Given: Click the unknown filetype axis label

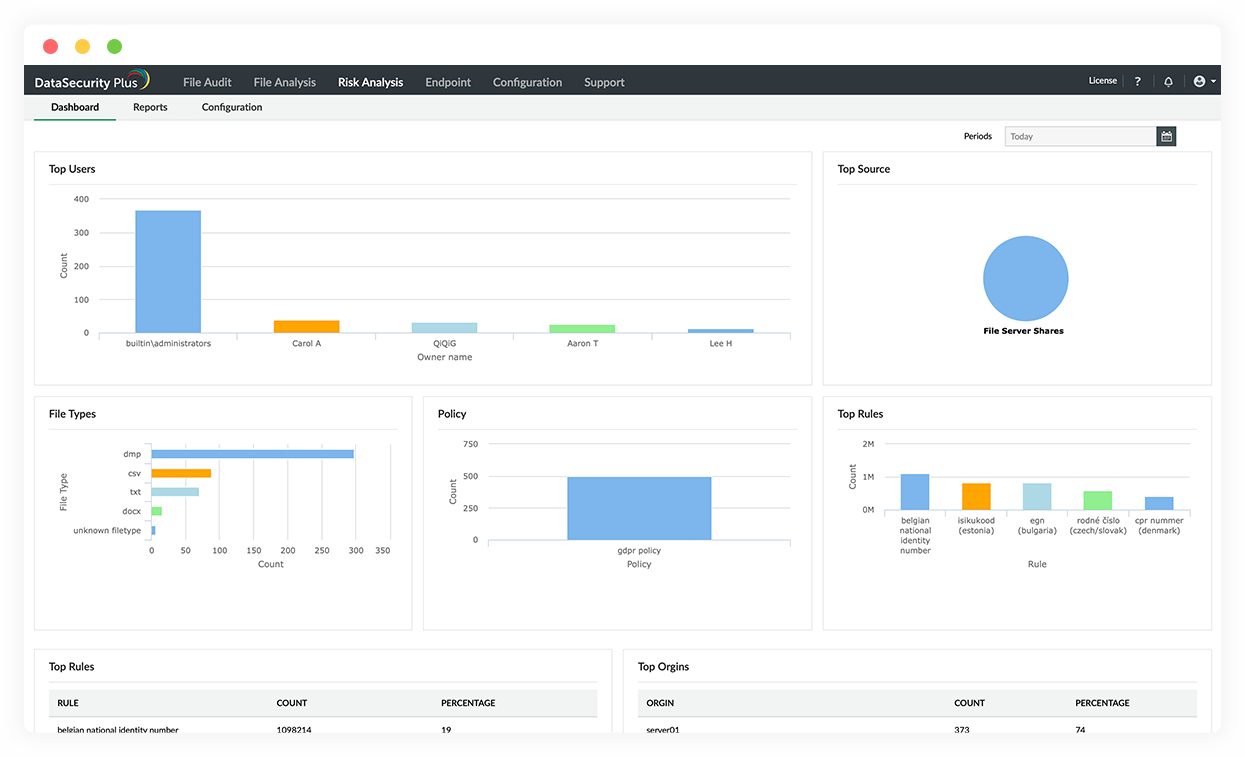Looking at the screenshot, I should coord(107,530).
